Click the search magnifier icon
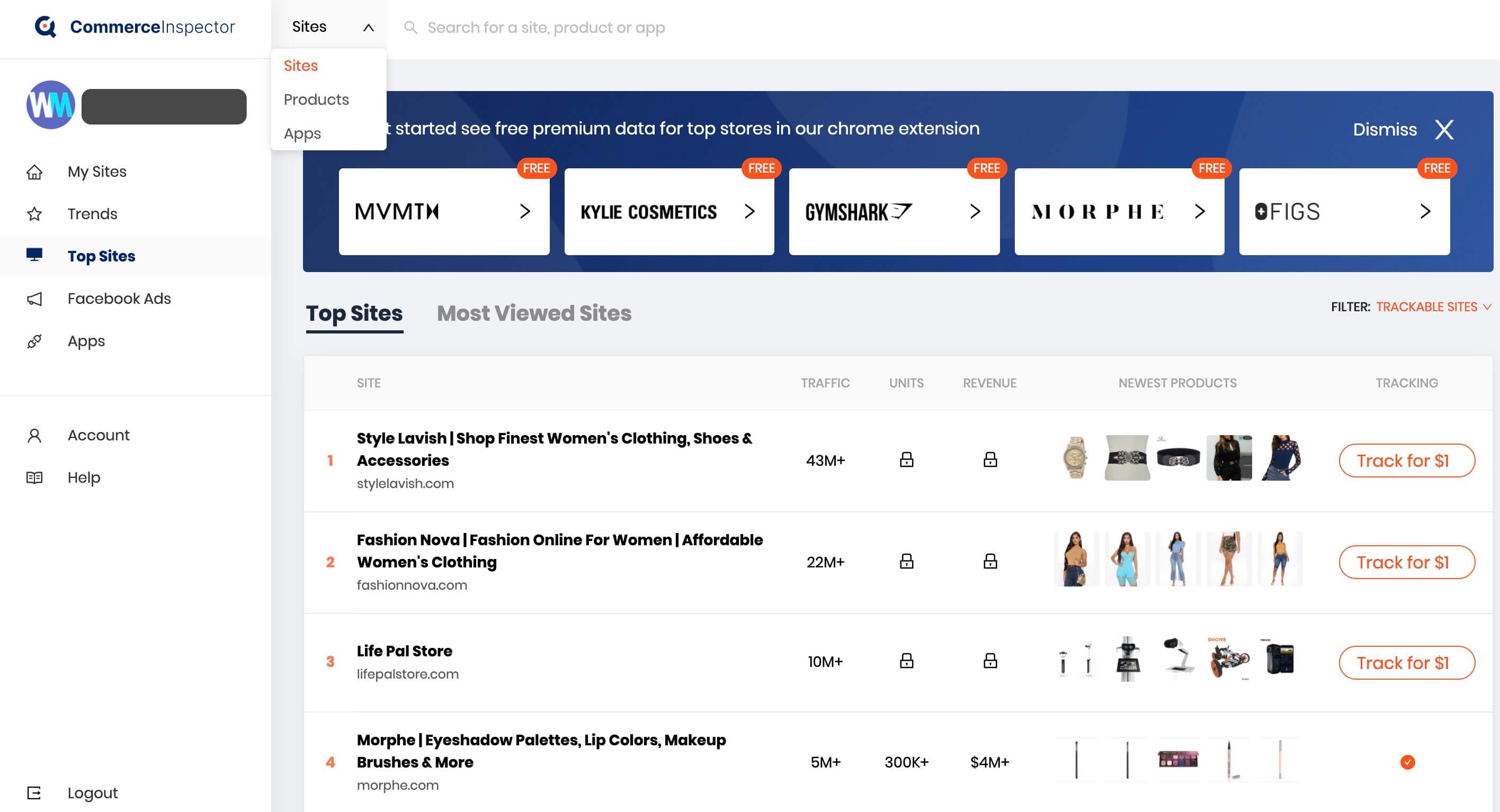The height and width of the screenshot is (812, 1500). [410, 28]
